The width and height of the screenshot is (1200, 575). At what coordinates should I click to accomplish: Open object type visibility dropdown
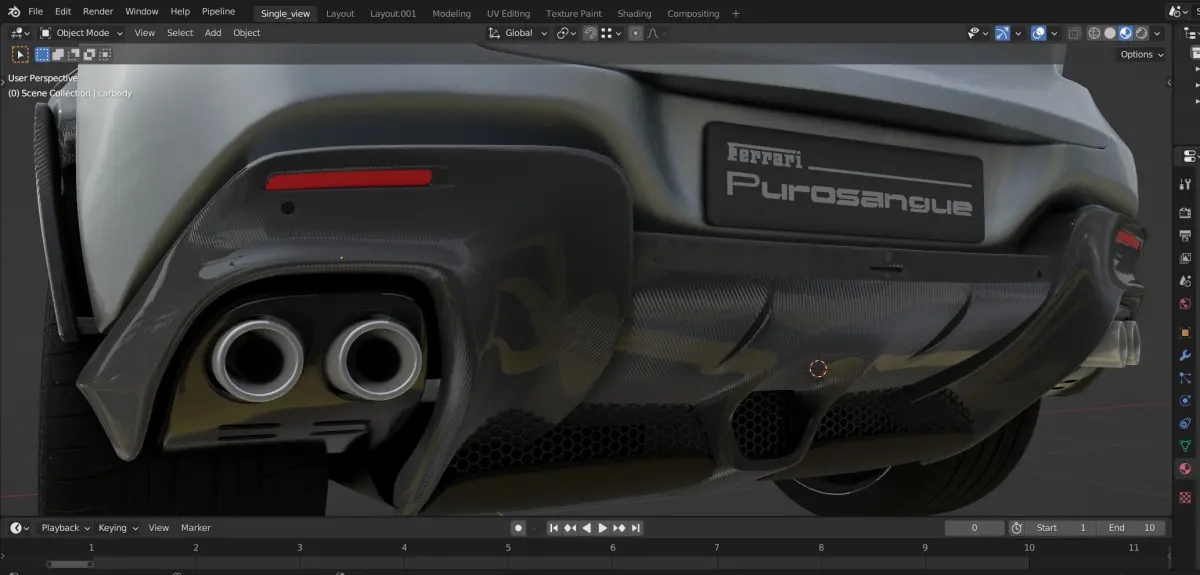pos(978,33)
